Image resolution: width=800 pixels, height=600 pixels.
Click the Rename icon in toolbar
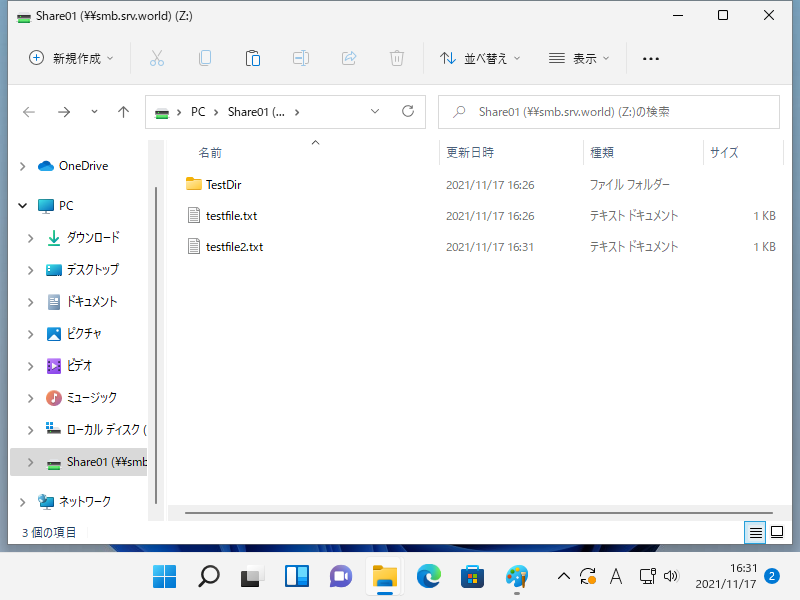[301, 58]
